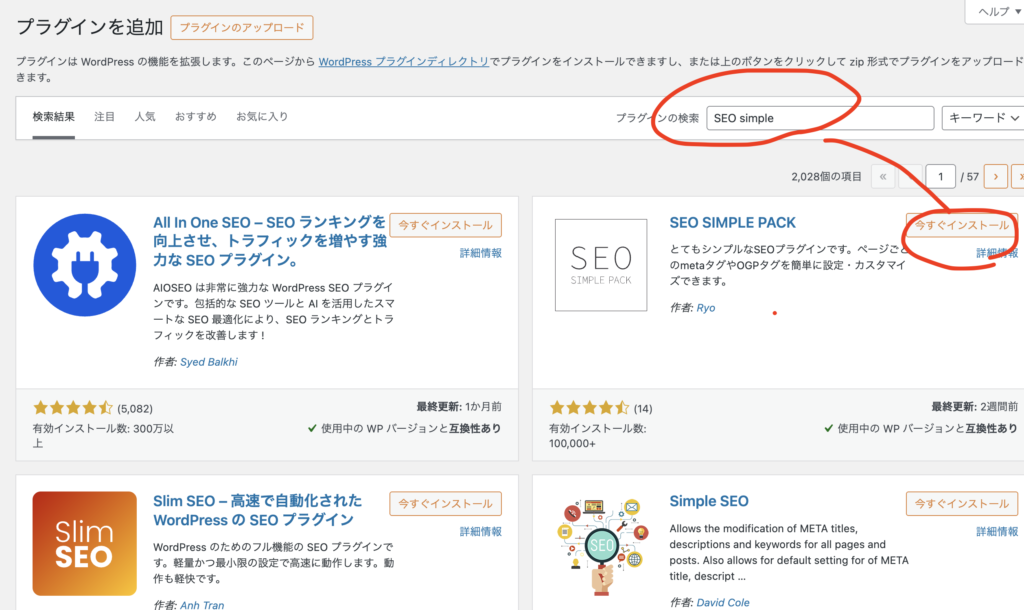Click the プラグインのアップロード button

[242, 28]
